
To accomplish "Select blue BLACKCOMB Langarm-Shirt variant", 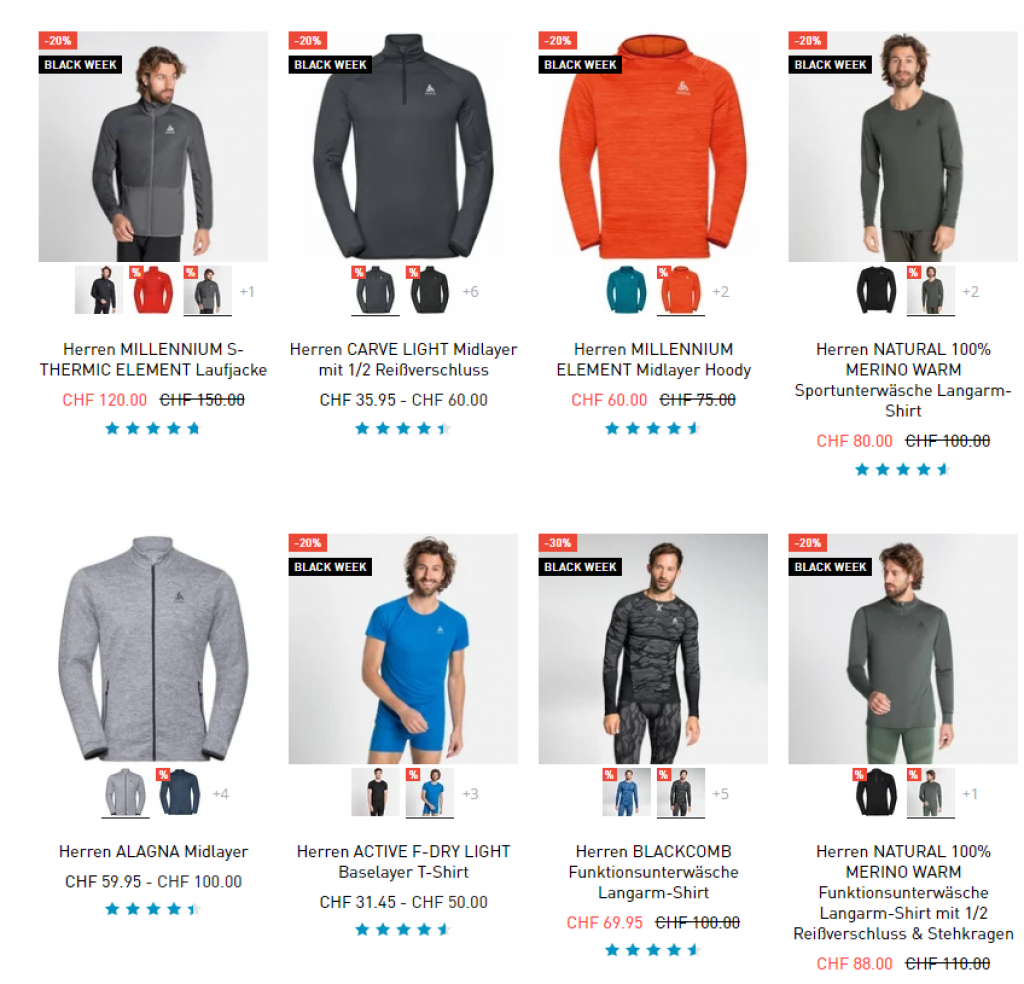I will (626, 793).
